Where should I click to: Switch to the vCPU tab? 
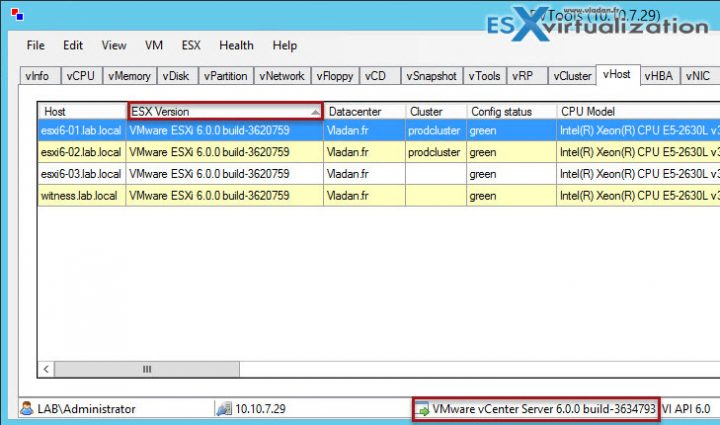81,76
